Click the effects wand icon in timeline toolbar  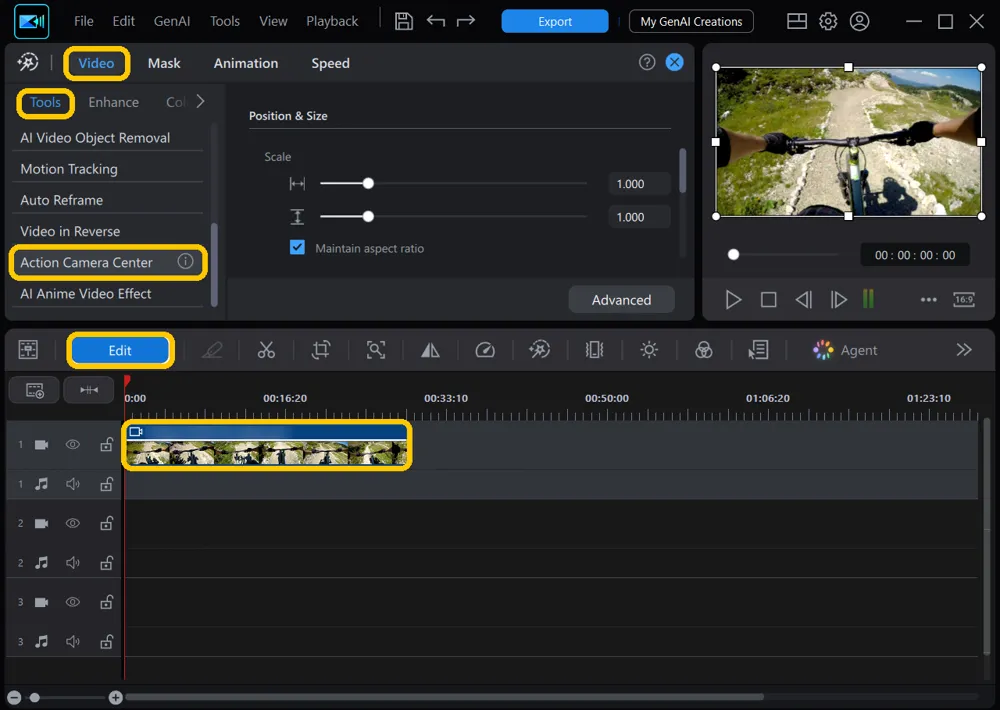point(540,350)
